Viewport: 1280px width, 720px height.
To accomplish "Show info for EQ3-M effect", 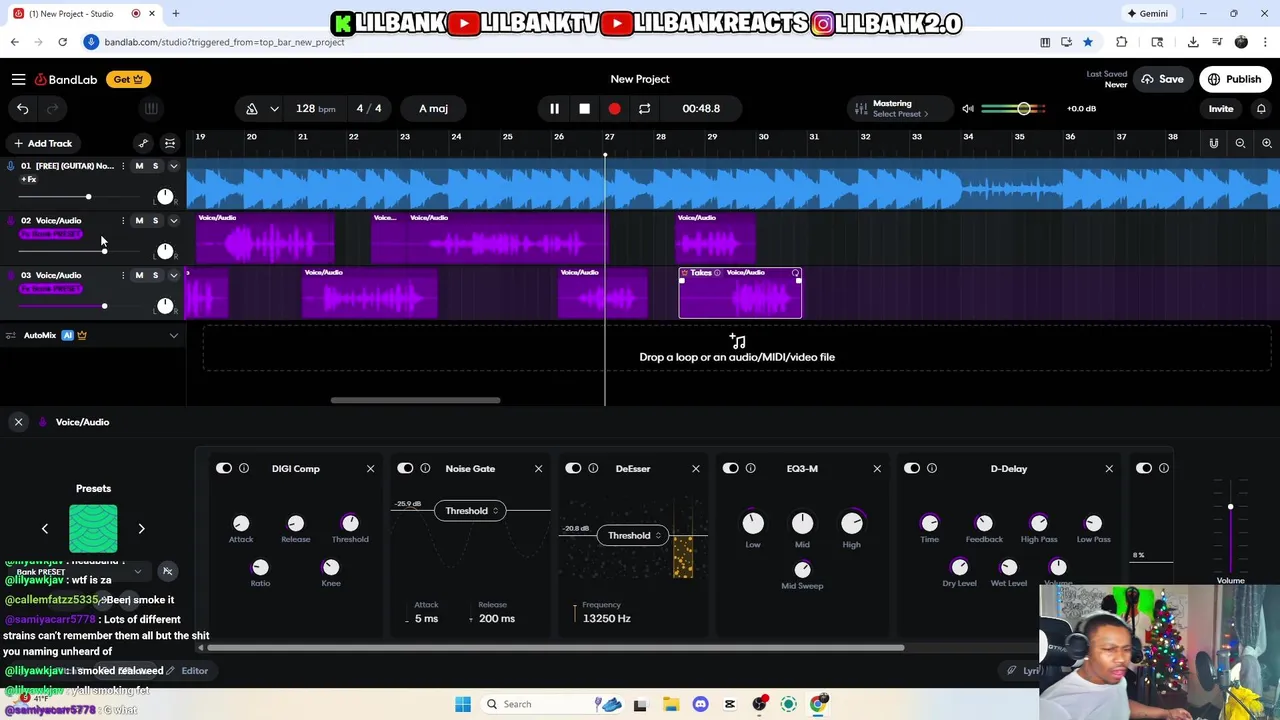I will pos(750,468).
